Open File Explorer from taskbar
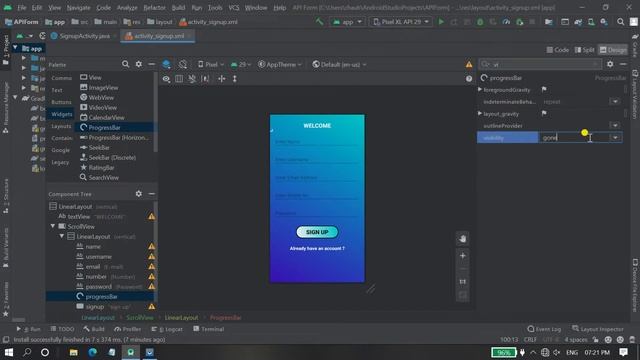 coord(73,352)
